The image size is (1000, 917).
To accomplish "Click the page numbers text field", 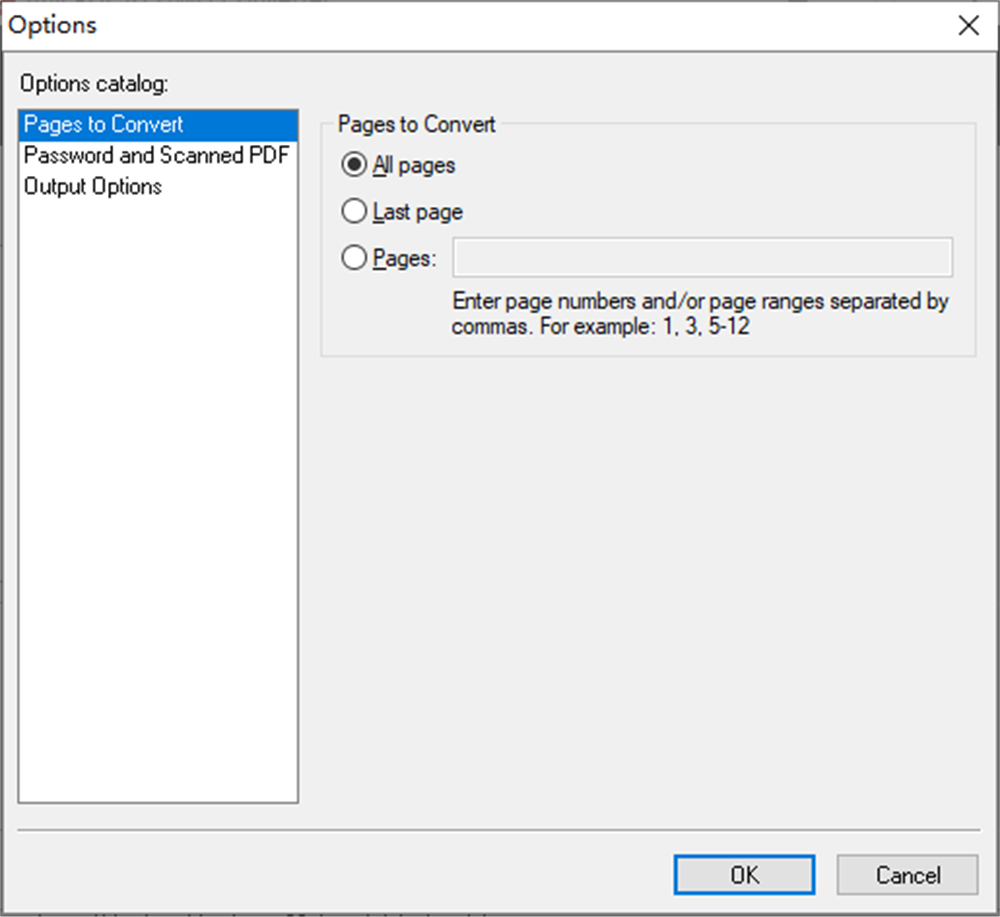I will 702,258.
